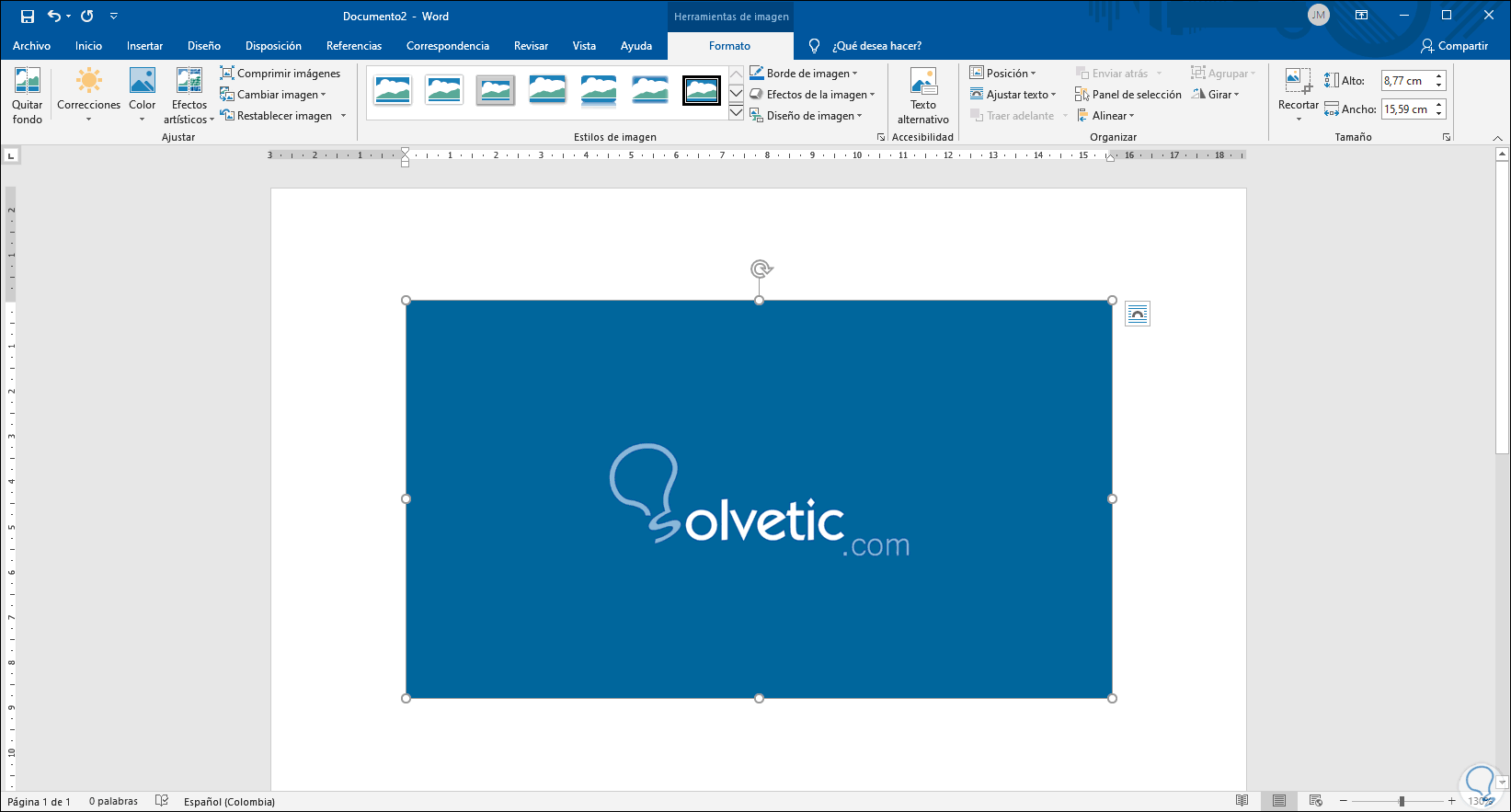
Task: Open Customize Quick Access Toolbar dropdown
Action: 114,17
